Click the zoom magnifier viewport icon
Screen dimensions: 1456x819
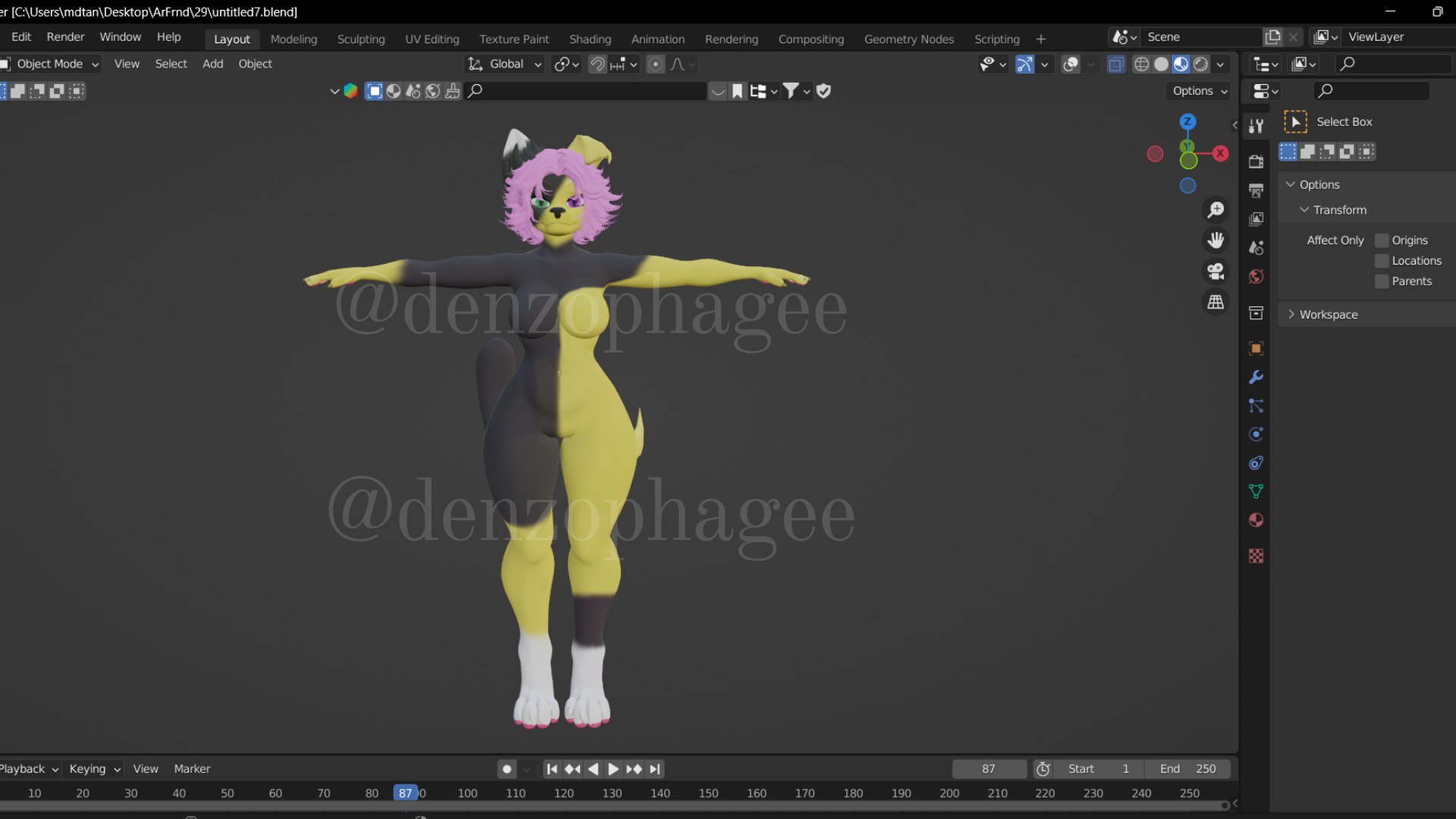(x=1216, y=210)
